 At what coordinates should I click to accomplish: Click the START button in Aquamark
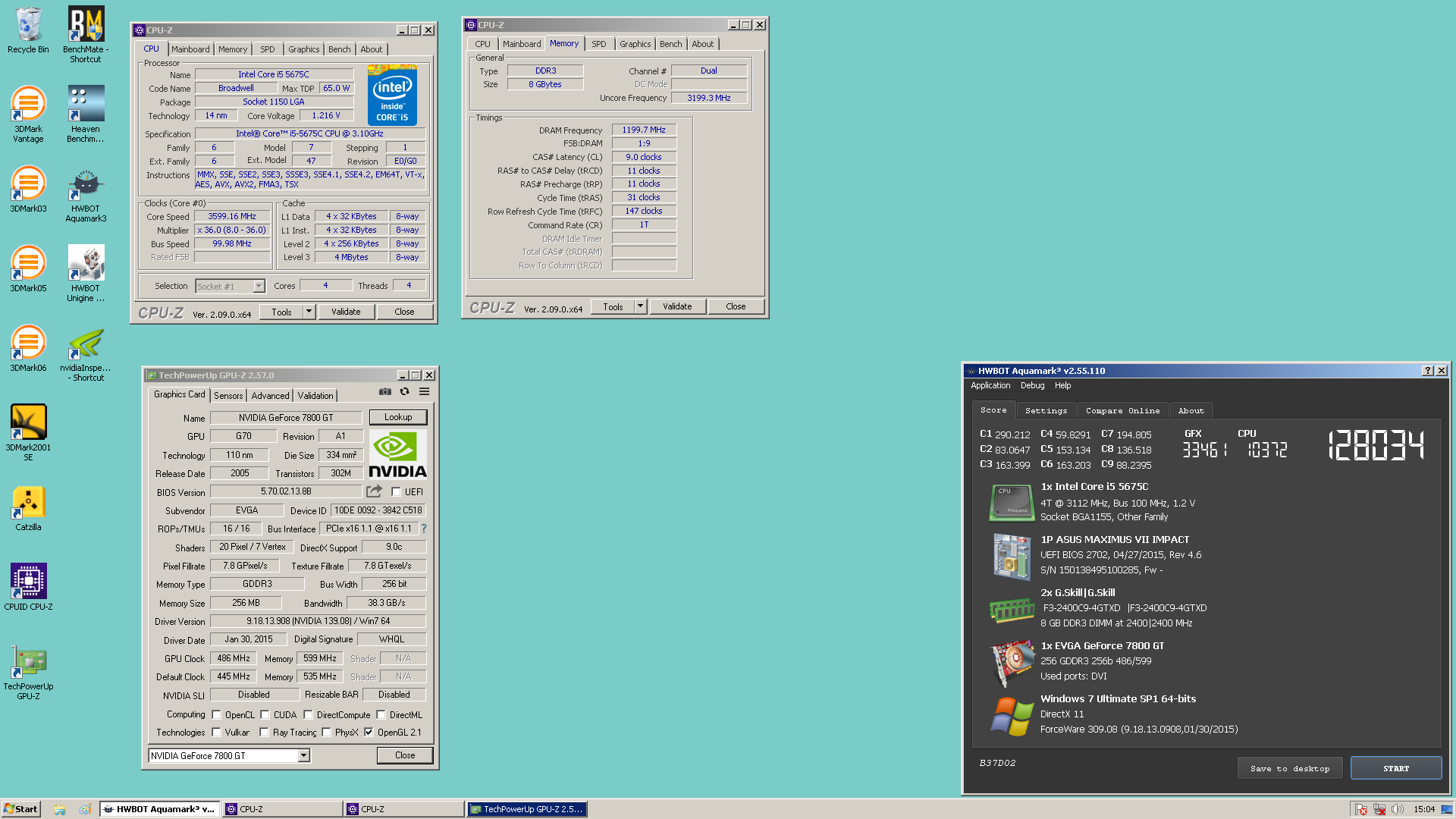tap(1396, 768)
